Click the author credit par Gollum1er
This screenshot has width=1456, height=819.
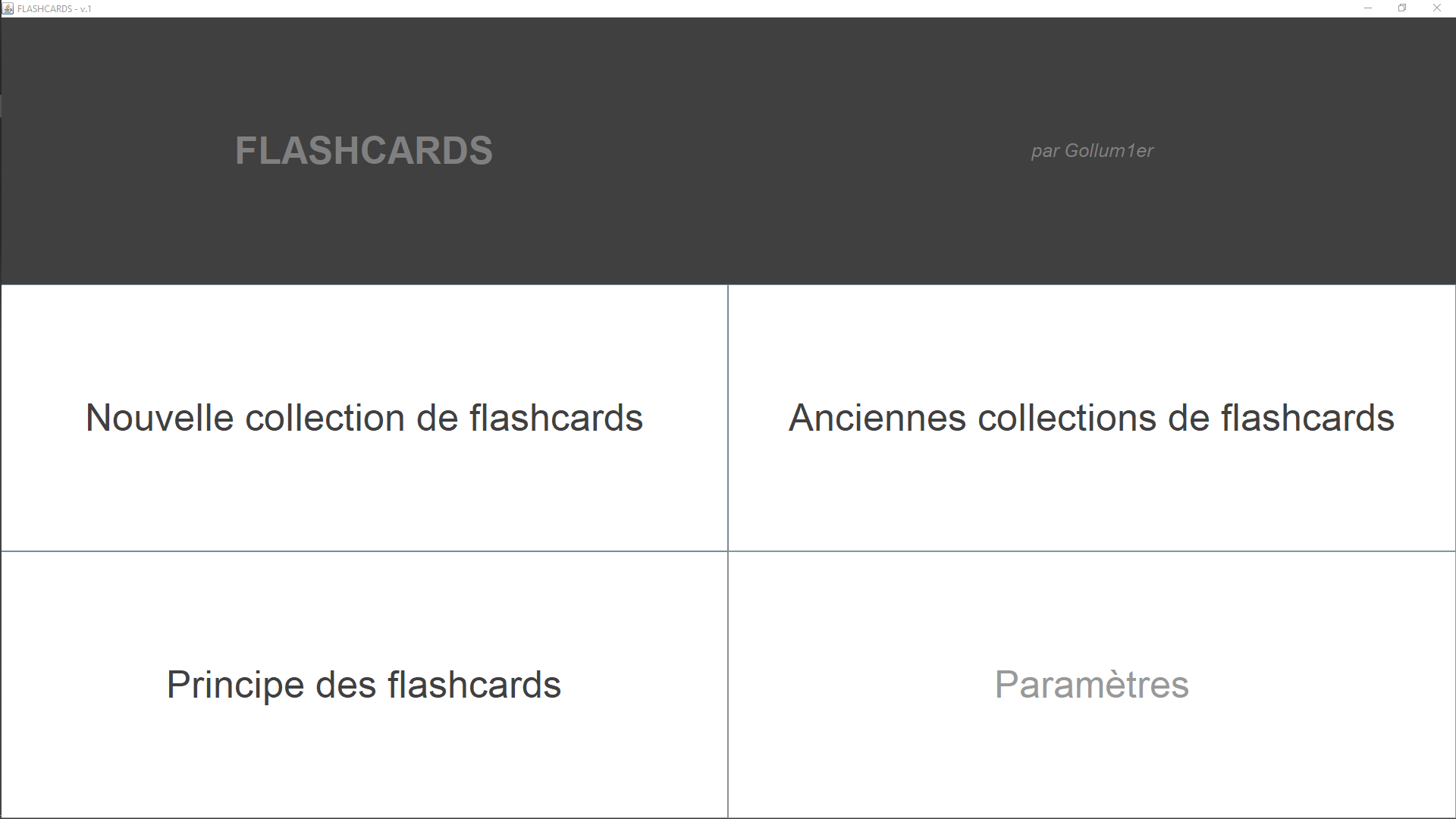click(x=1092, y=151)
